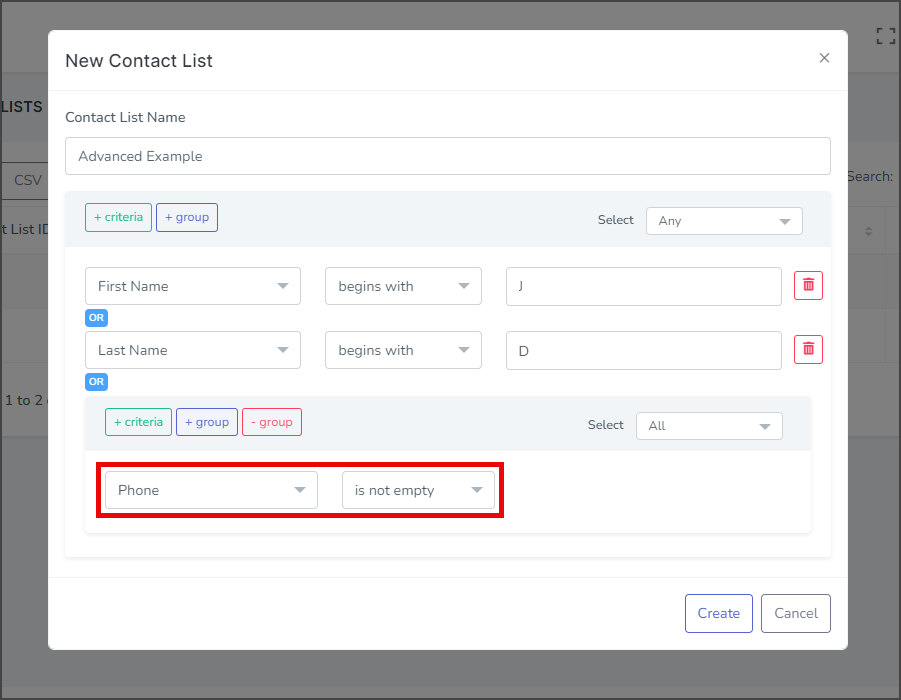Viewport: 901px width, 700px height.
Task: Remove the nested group
Action: pos(272,422)
